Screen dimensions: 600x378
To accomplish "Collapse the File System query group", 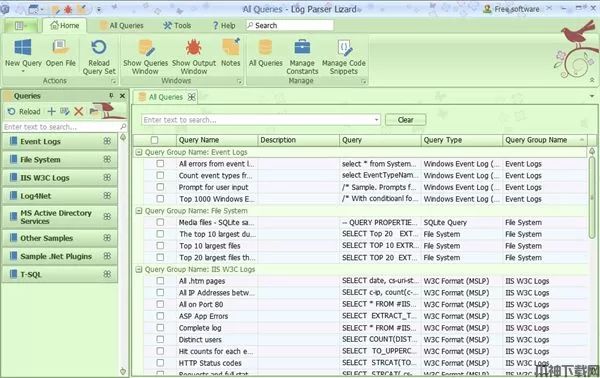I will [x=139, y=210].
